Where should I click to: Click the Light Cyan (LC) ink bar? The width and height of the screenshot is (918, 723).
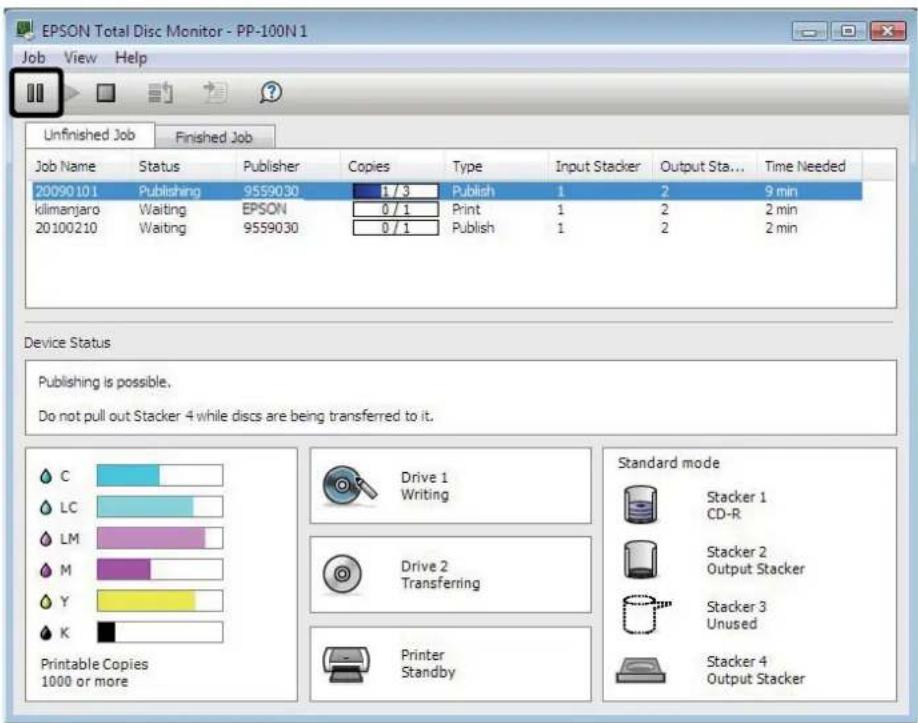tap(160, 507)
